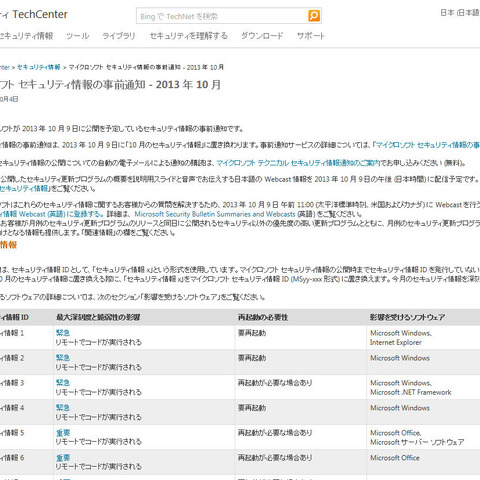Open the 日本 (日本語) locale selector
The image size is (480, 480).
460,13
